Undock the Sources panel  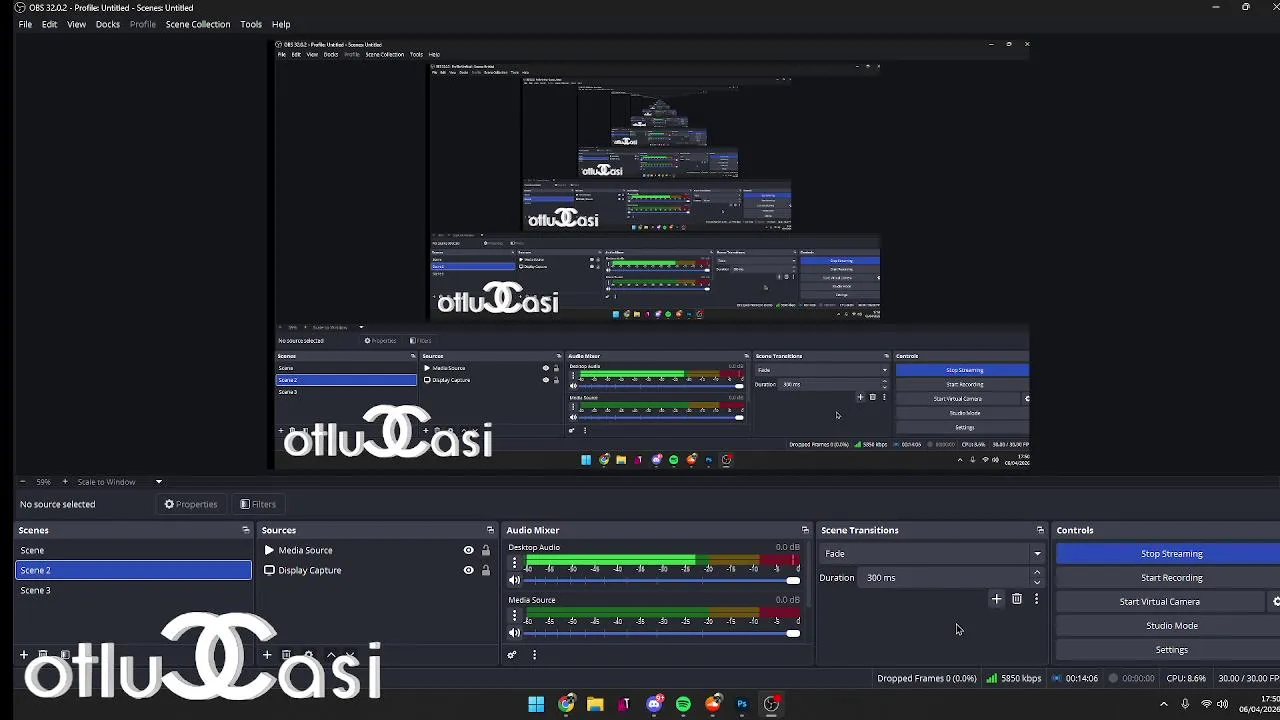(490, 530)
